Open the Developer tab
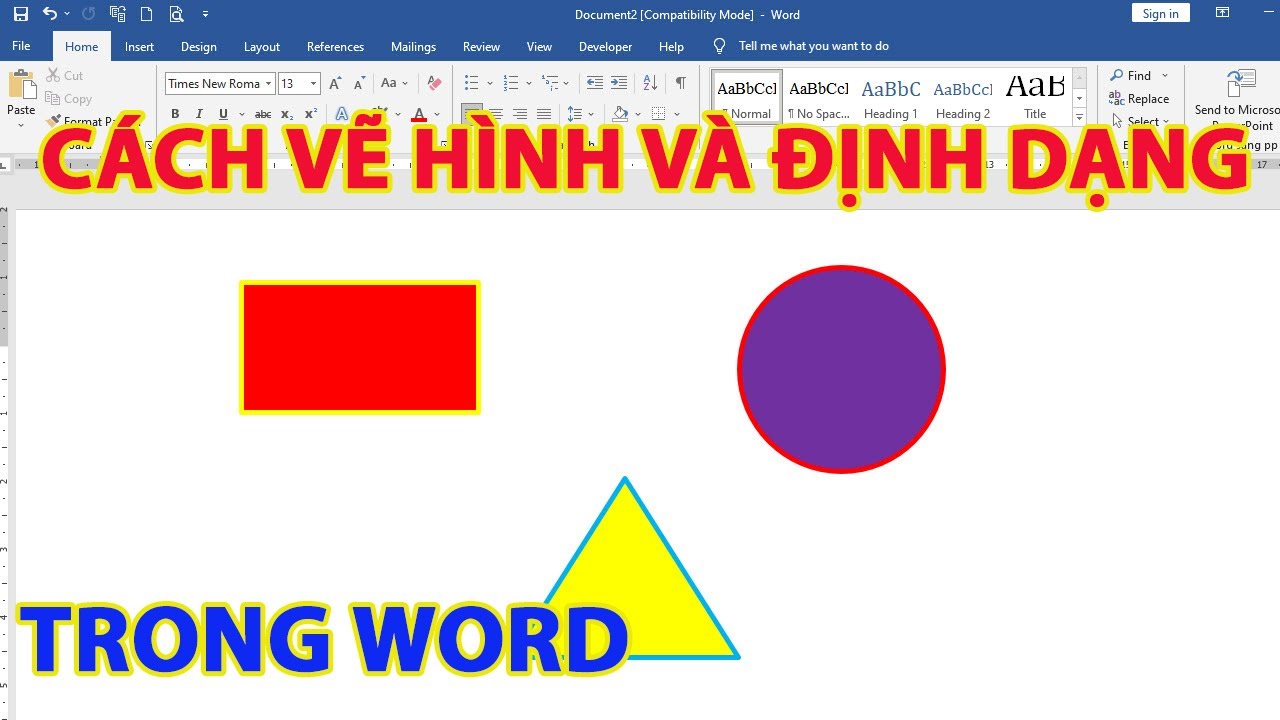This screenshot has width=1280, height=720. pos(605,46)
